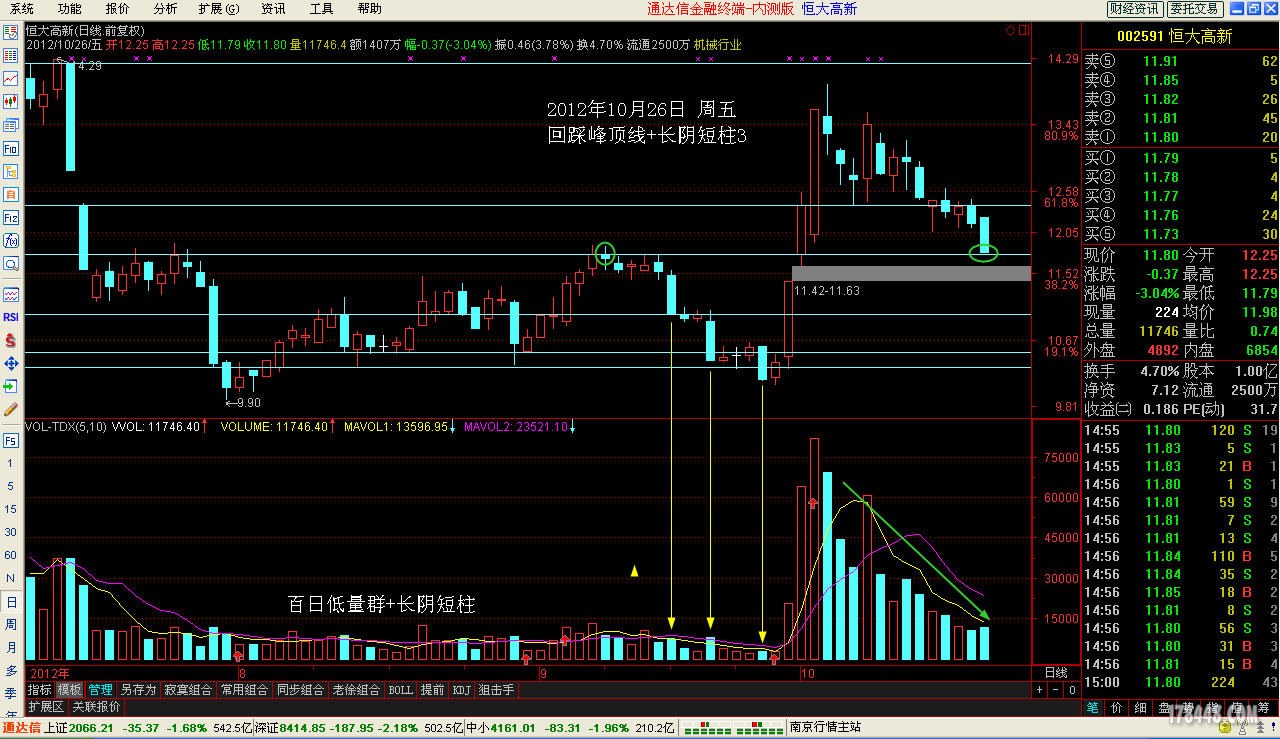Open the 系统 menu
Image resolution: width=1280 pixels, height=739 pixels.
[21, 9]
